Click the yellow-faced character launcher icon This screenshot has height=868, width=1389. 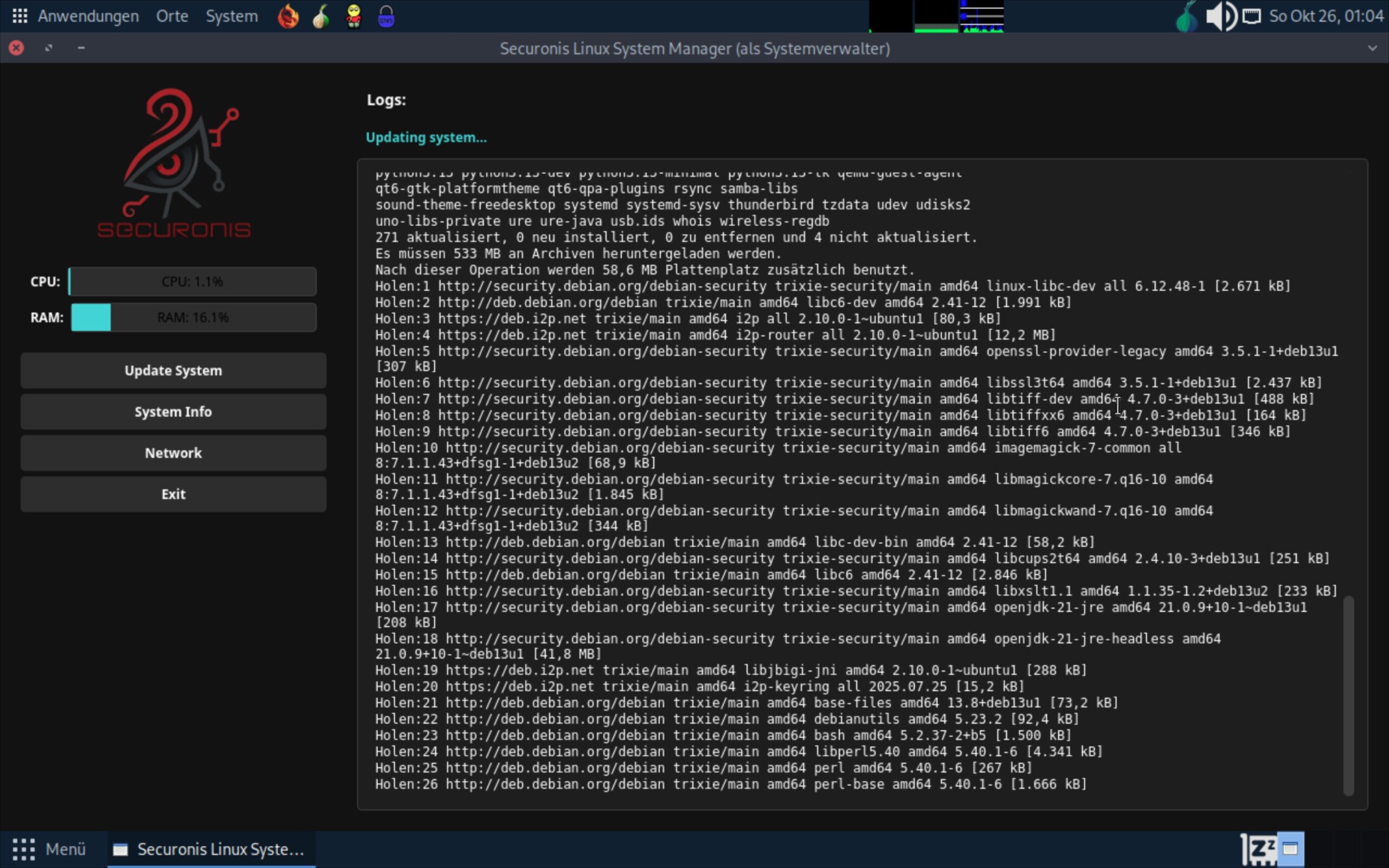354,16
